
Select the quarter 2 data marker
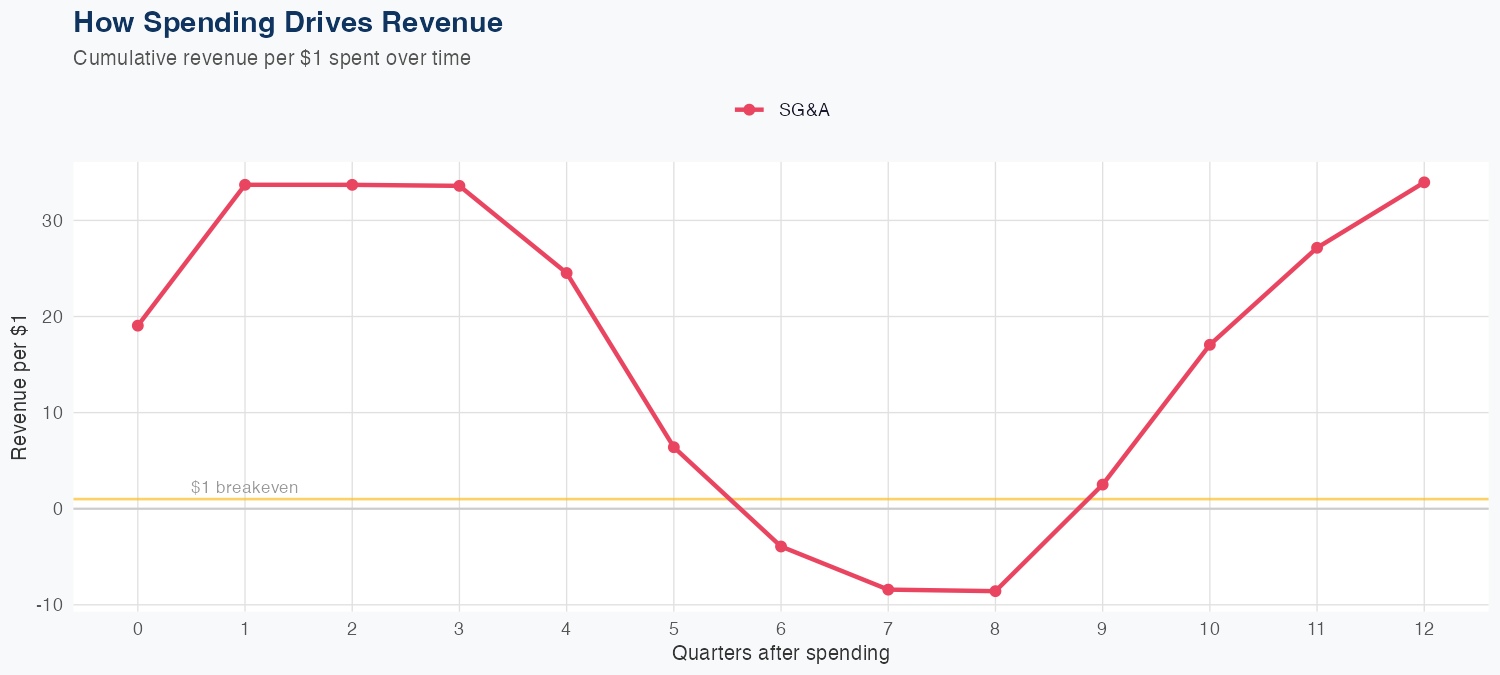tap(352, 185)
